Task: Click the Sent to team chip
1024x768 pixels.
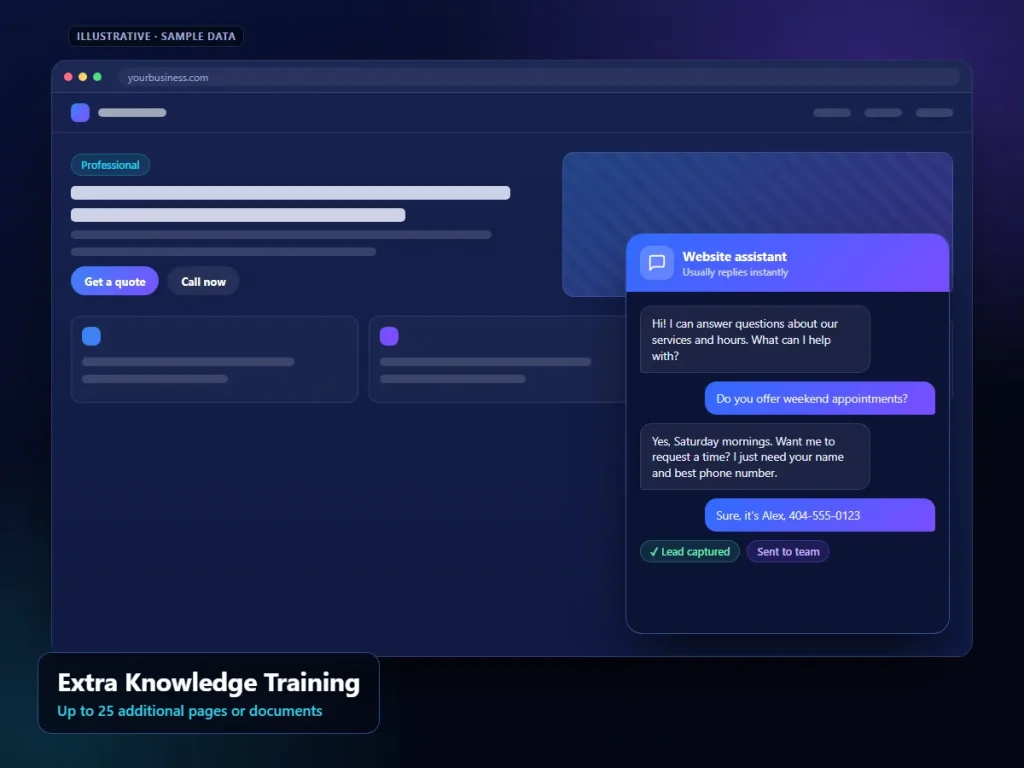Action: pyautogui.click(x=788, y=552)
